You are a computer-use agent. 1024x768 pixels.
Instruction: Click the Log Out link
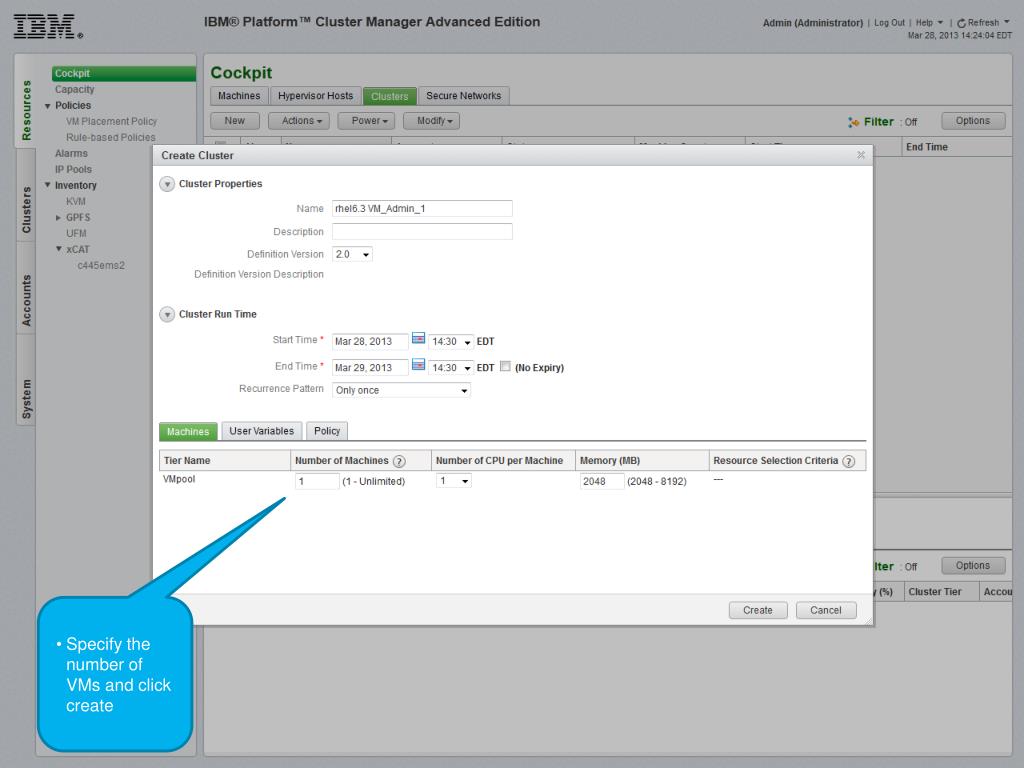[x=889, y=23]
